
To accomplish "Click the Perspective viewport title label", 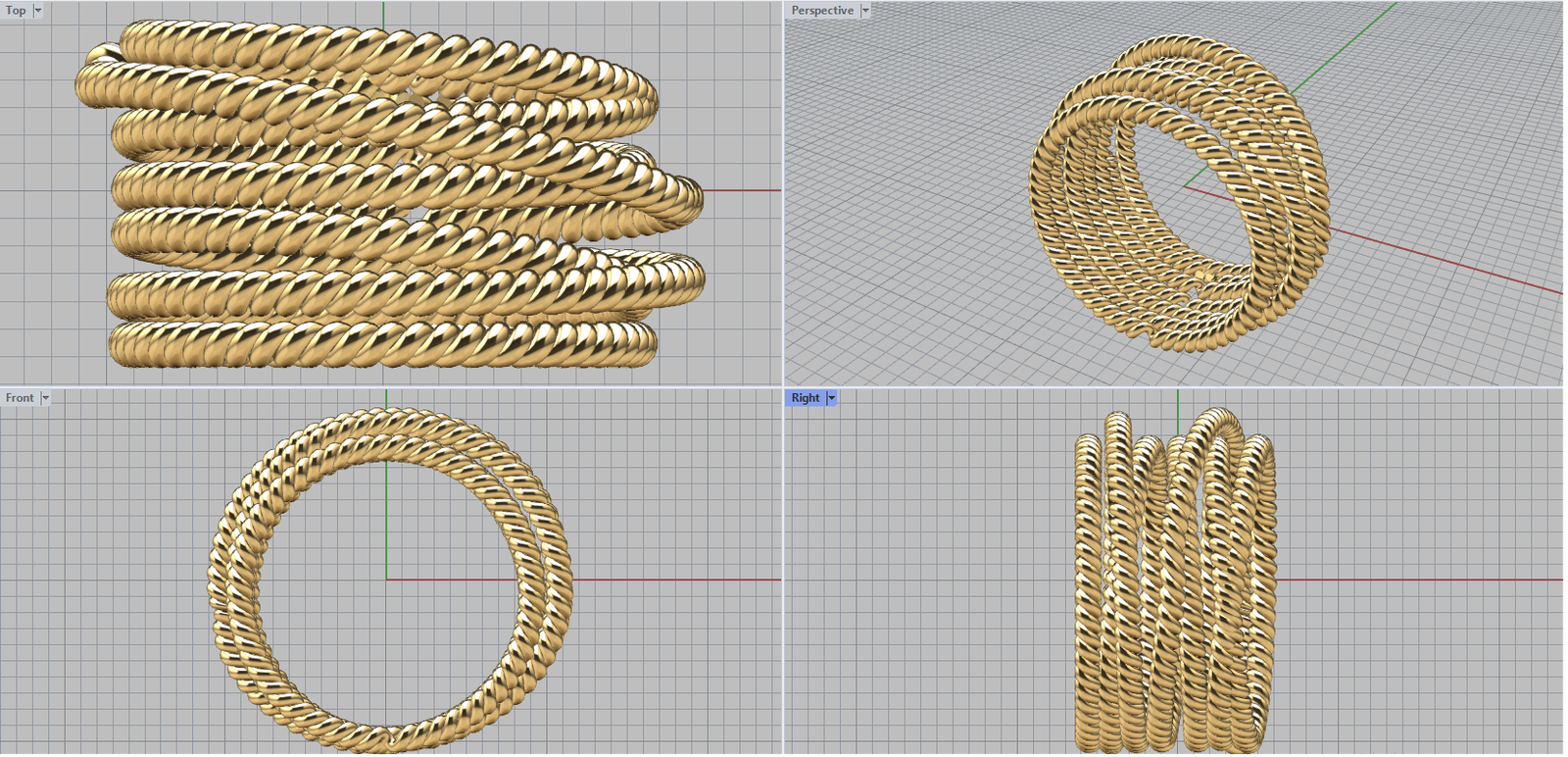I will (821, 11).
